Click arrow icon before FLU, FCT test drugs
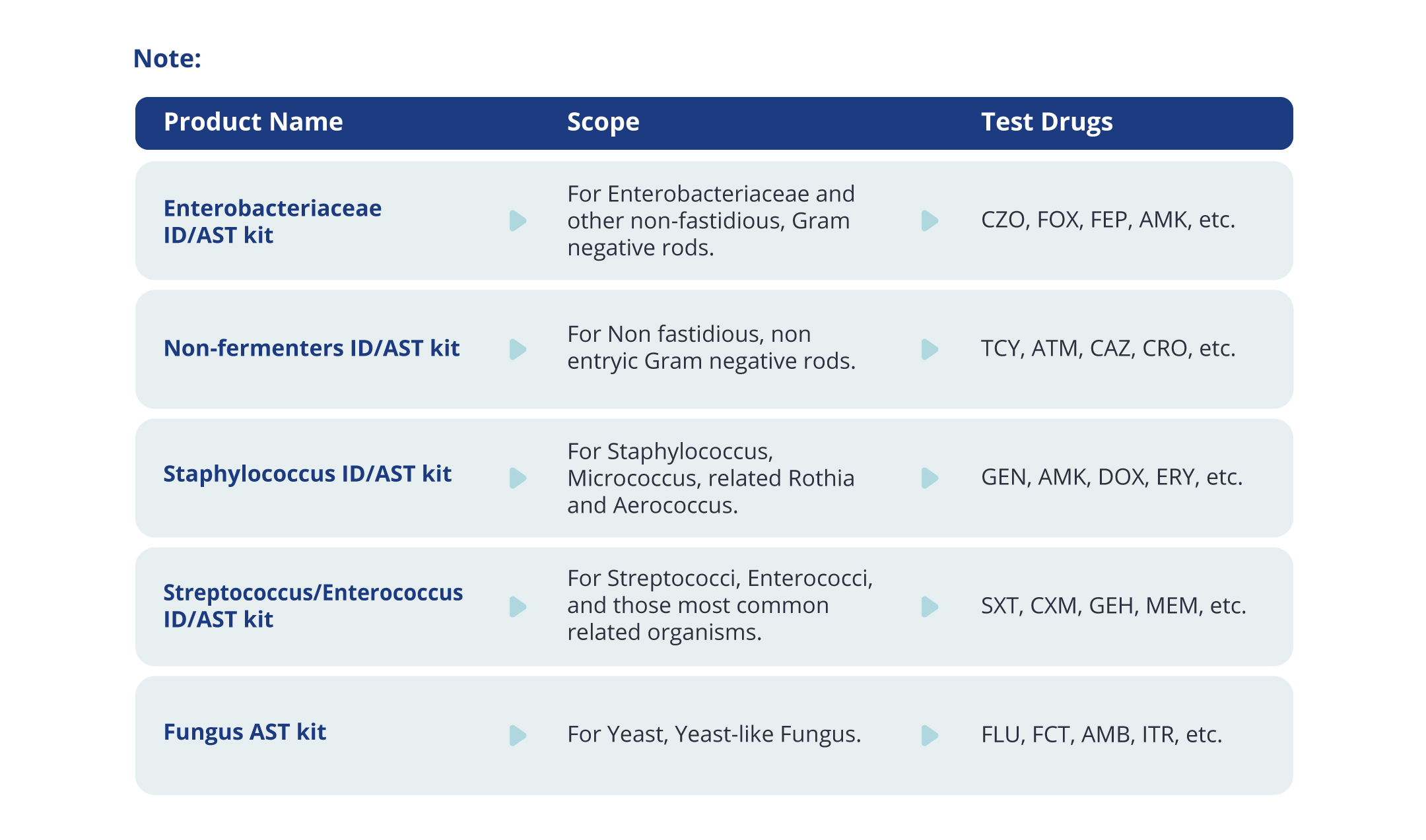 tap(930, 735)
